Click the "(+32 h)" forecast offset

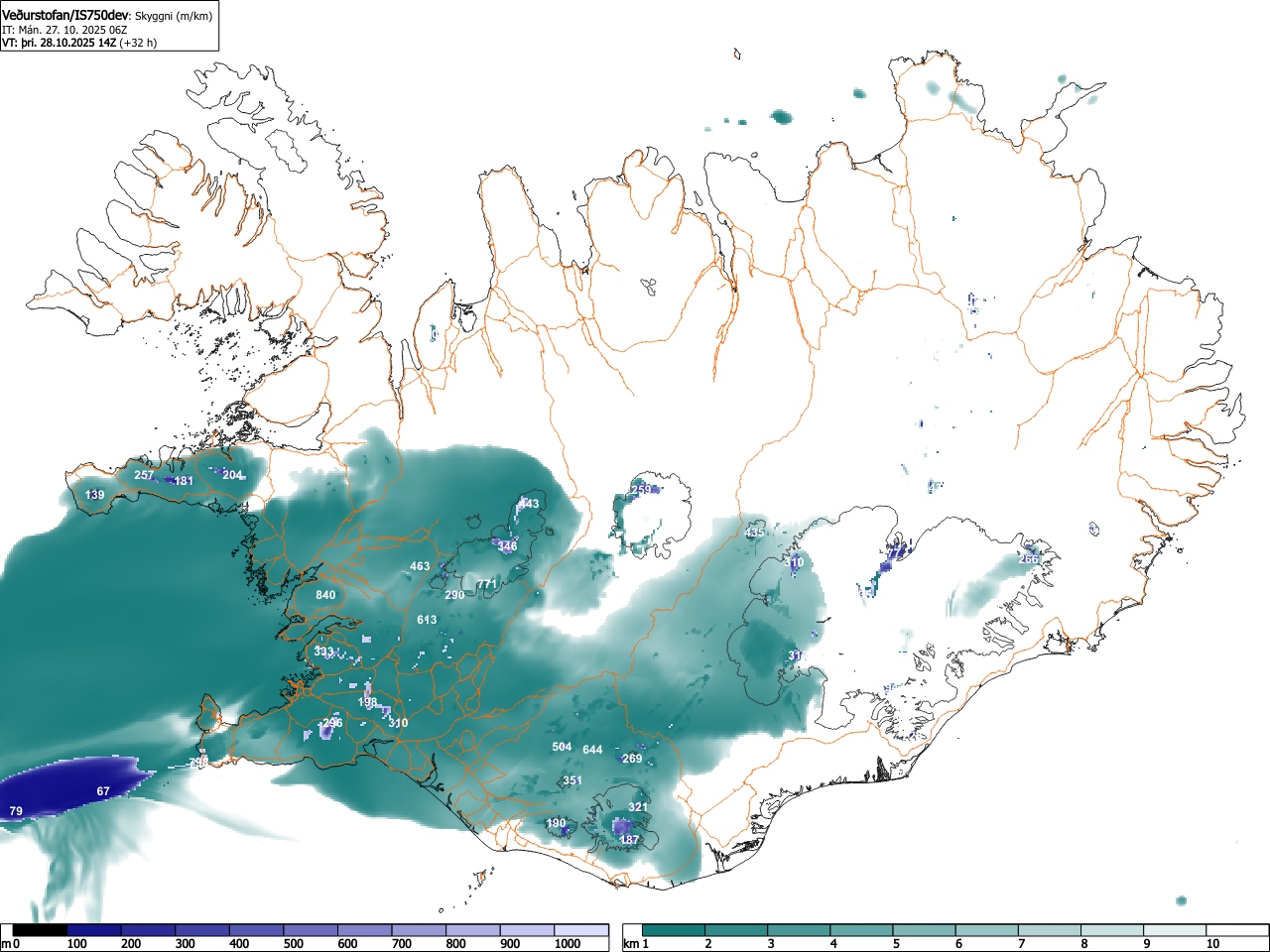coord(138,43)
